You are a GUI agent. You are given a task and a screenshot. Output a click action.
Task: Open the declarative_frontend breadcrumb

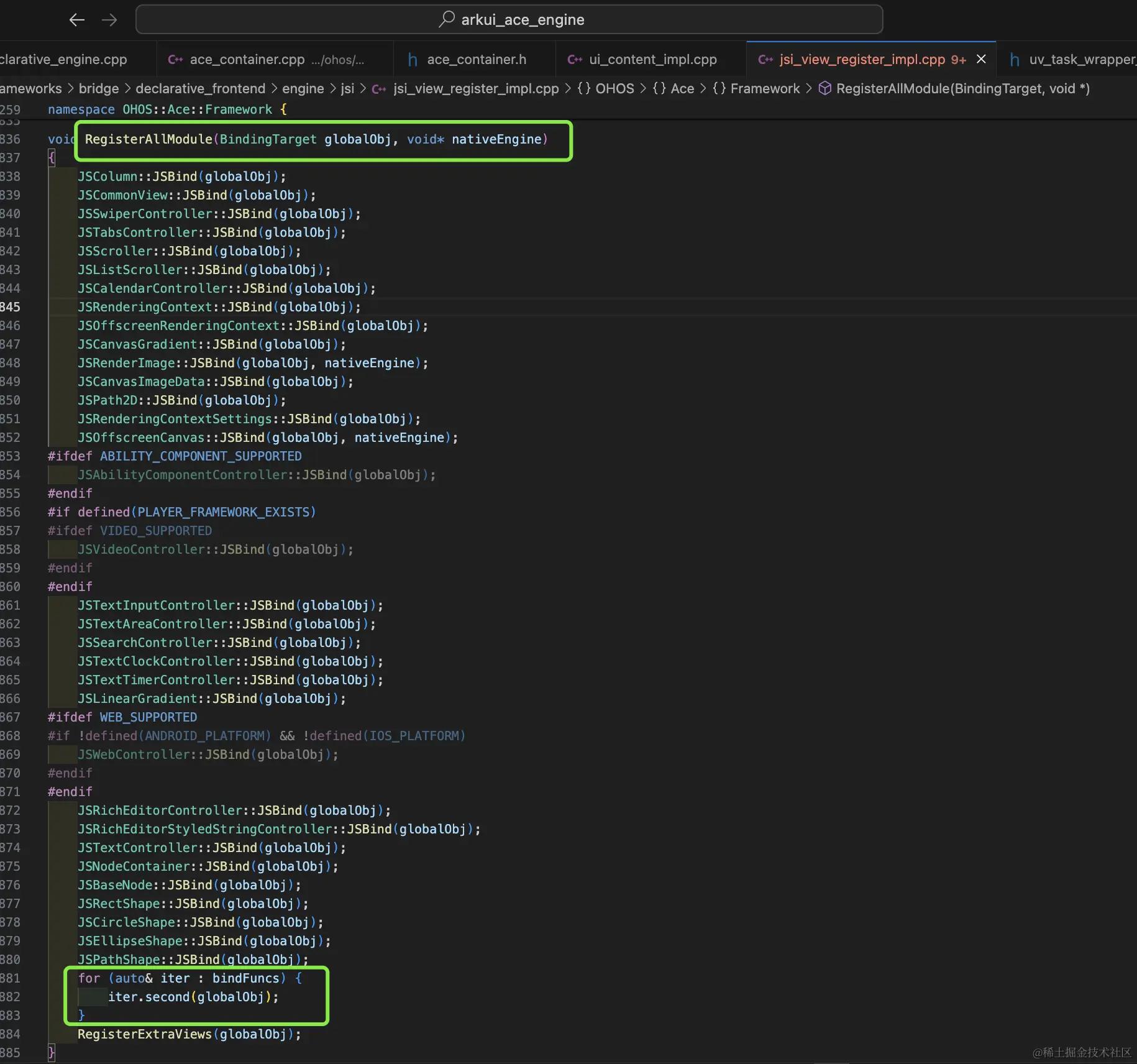coord(200,88)
